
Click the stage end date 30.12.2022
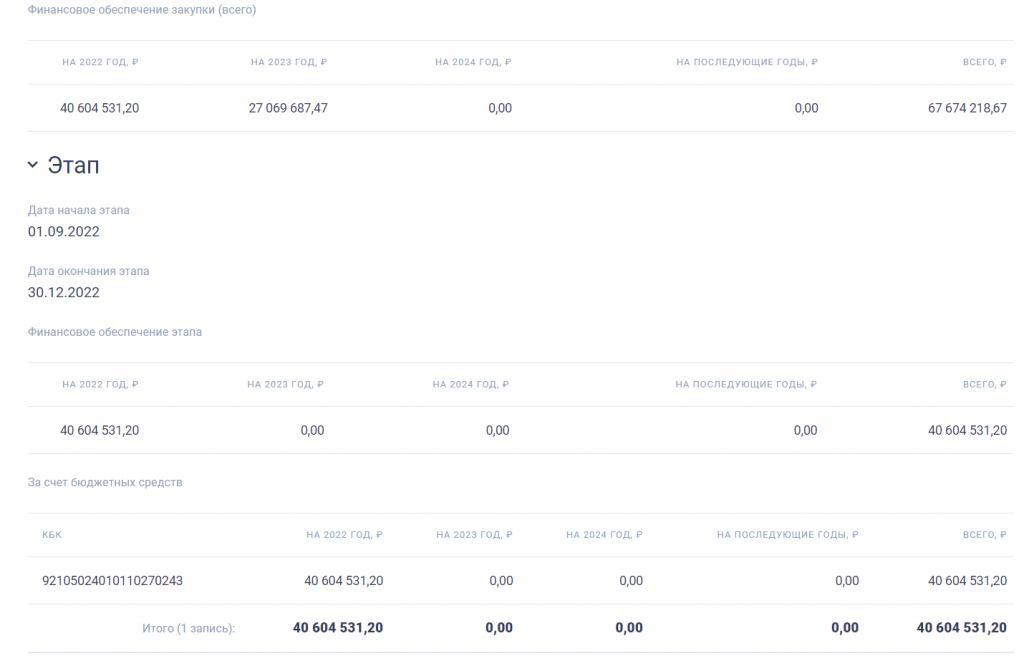coord(64,293)
